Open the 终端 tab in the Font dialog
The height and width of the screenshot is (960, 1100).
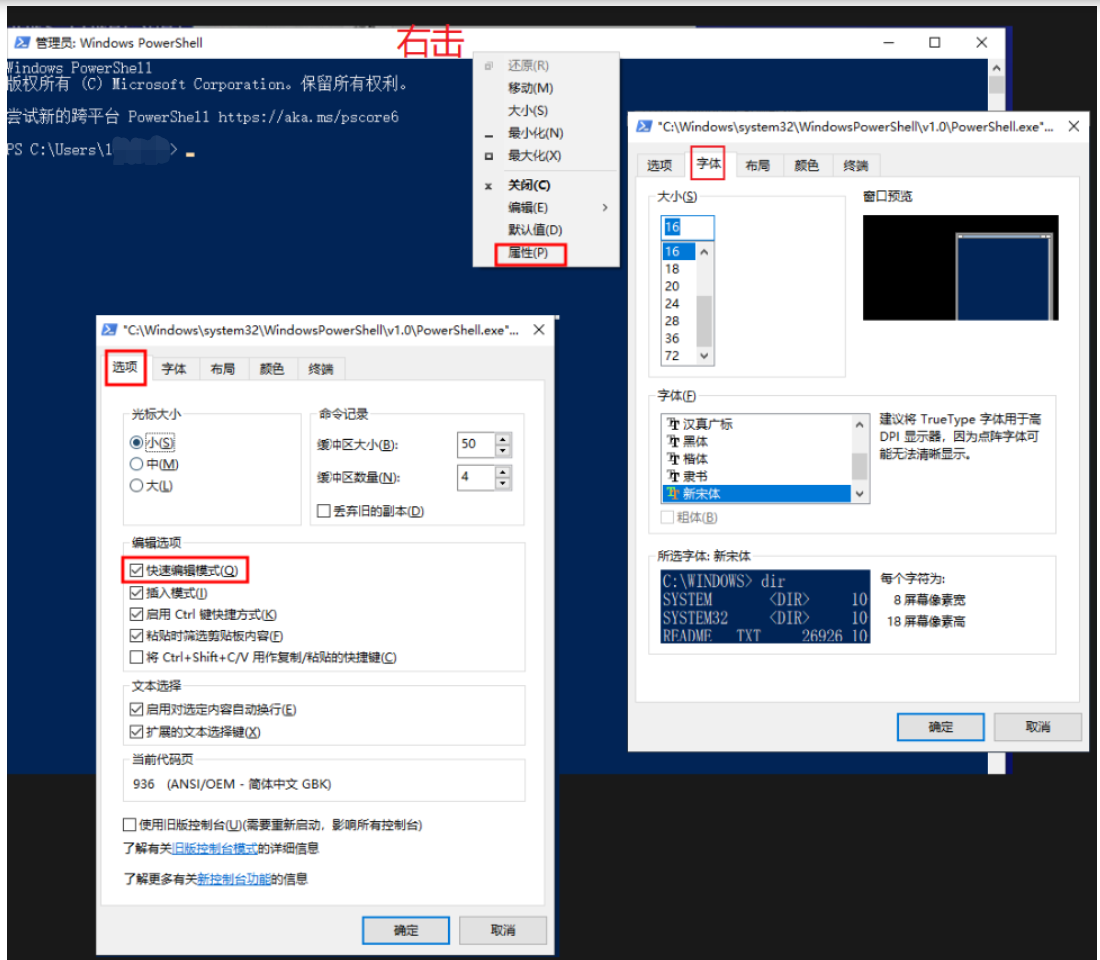click(x=855, y=166)
